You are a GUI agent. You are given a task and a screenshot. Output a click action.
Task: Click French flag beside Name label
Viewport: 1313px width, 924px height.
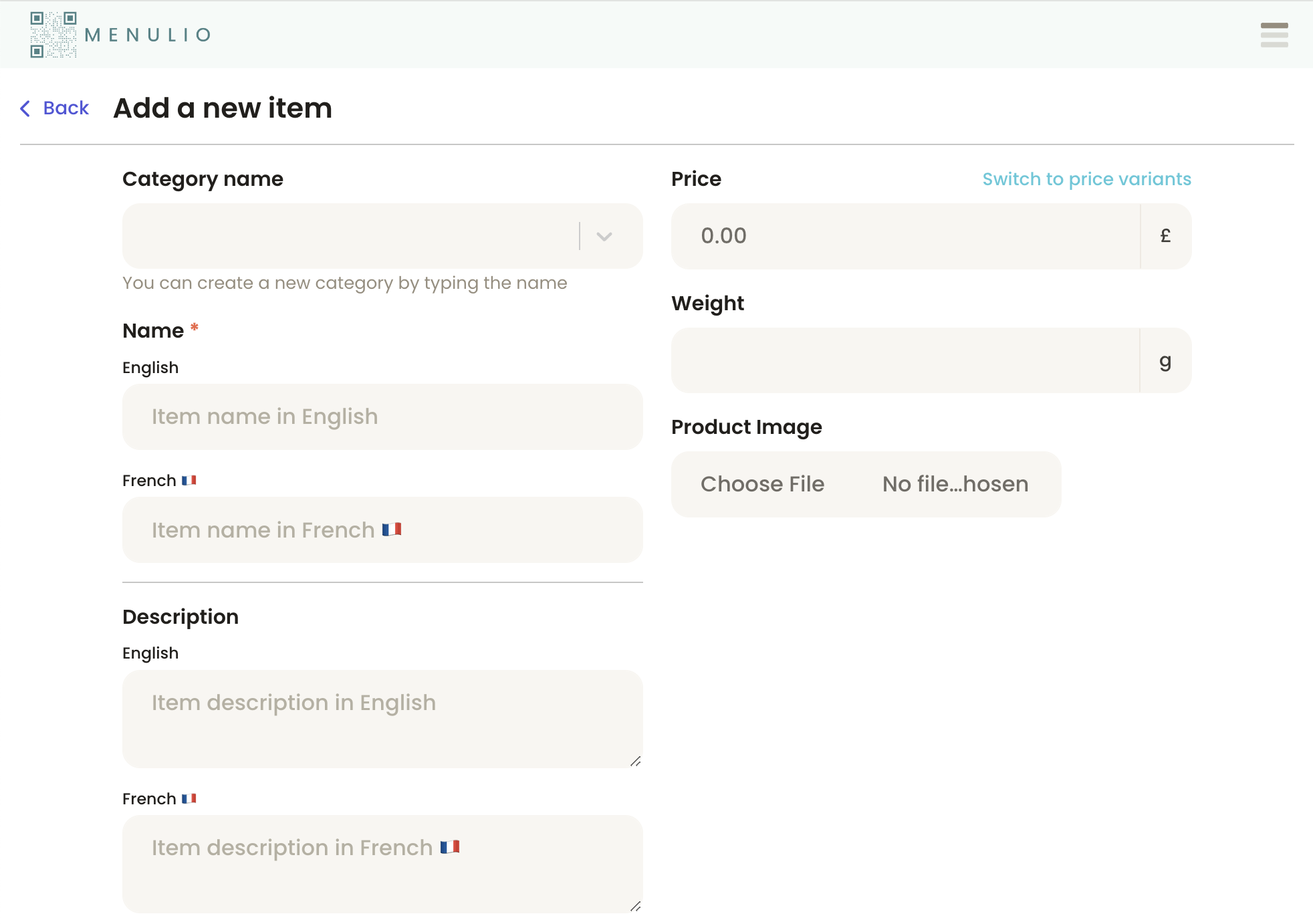click(x=189, y=480)
